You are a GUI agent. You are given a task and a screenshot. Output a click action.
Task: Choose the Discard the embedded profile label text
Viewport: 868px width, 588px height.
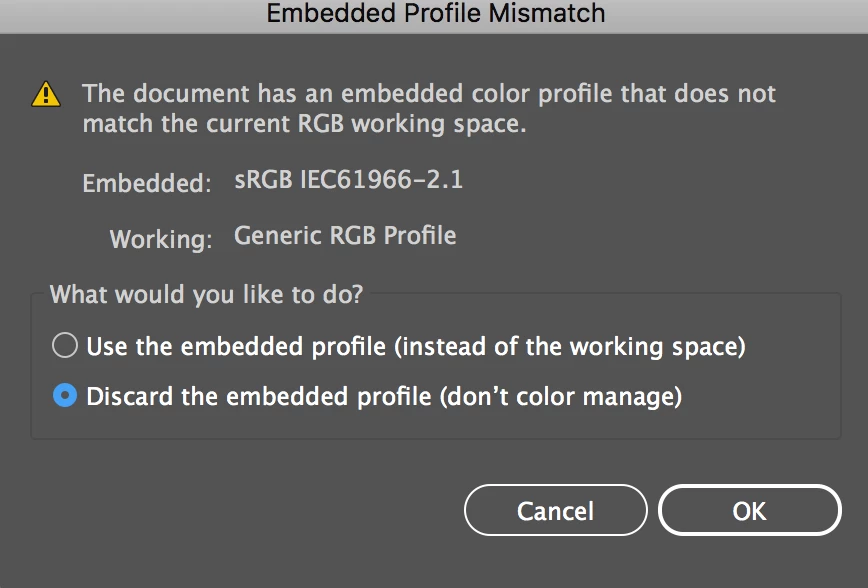pyautogui.click(x=259, y=397)
